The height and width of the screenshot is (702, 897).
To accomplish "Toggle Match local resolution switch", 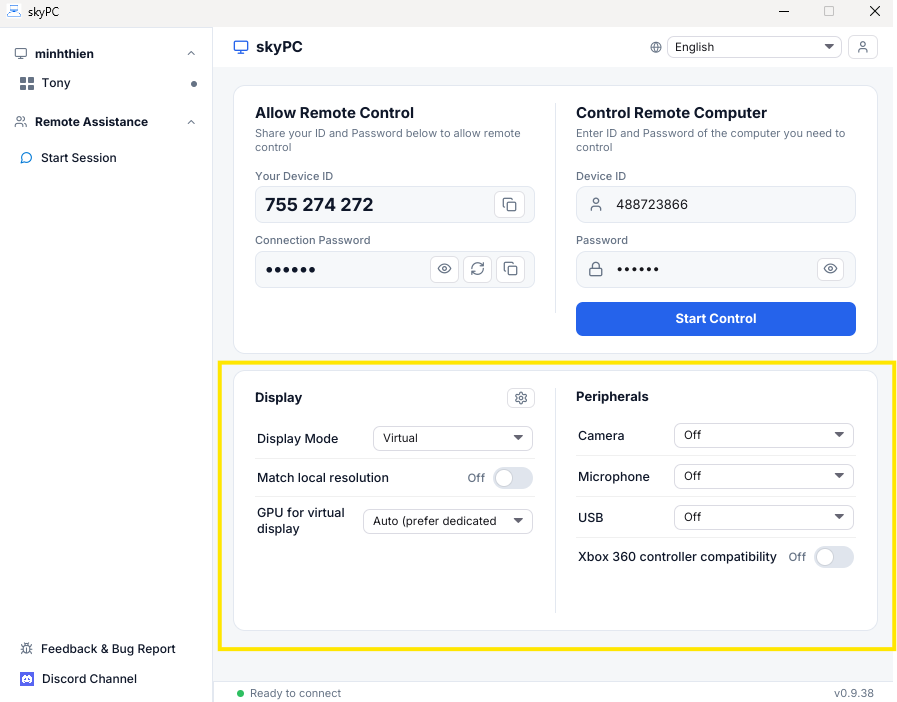I will pyautogui.click(x=513, y=478).
